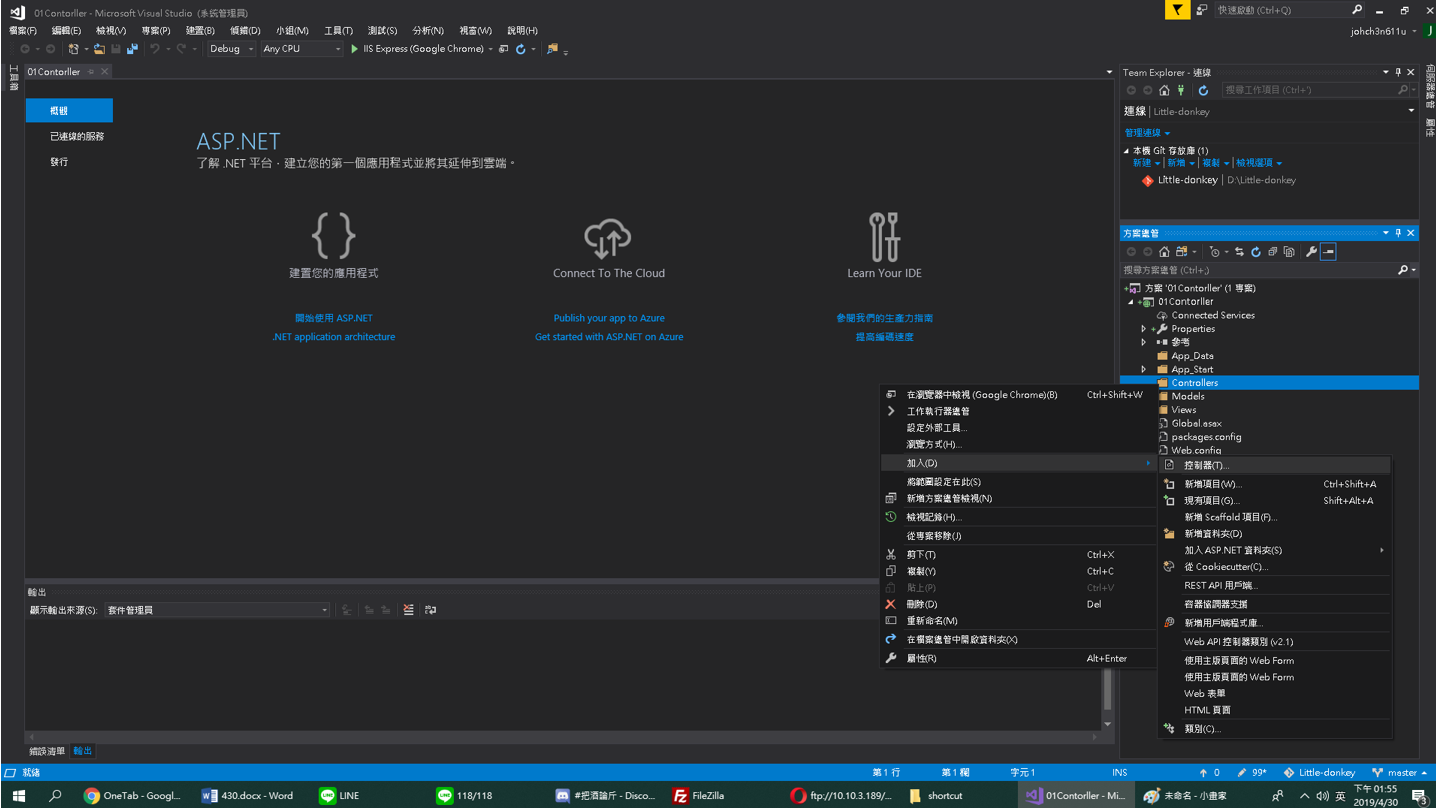
Task: Click the Sync with Active Document icon
Action: click(x=1239, y=252)
